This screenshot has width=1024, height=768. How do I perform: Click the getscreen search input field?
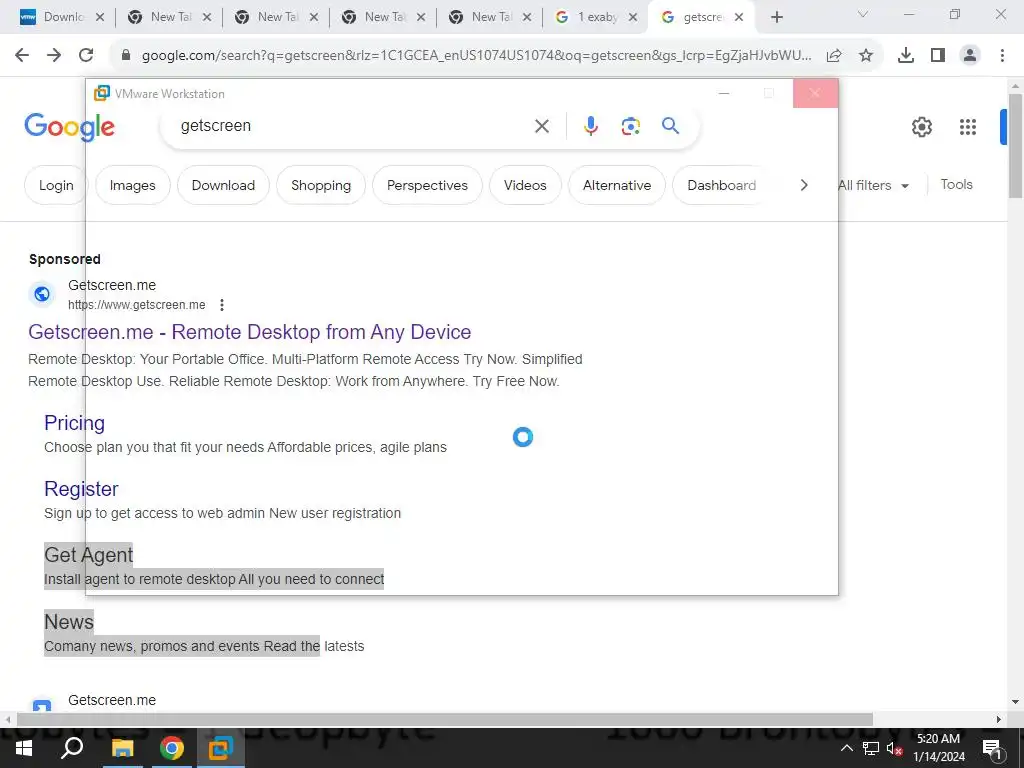353,125
